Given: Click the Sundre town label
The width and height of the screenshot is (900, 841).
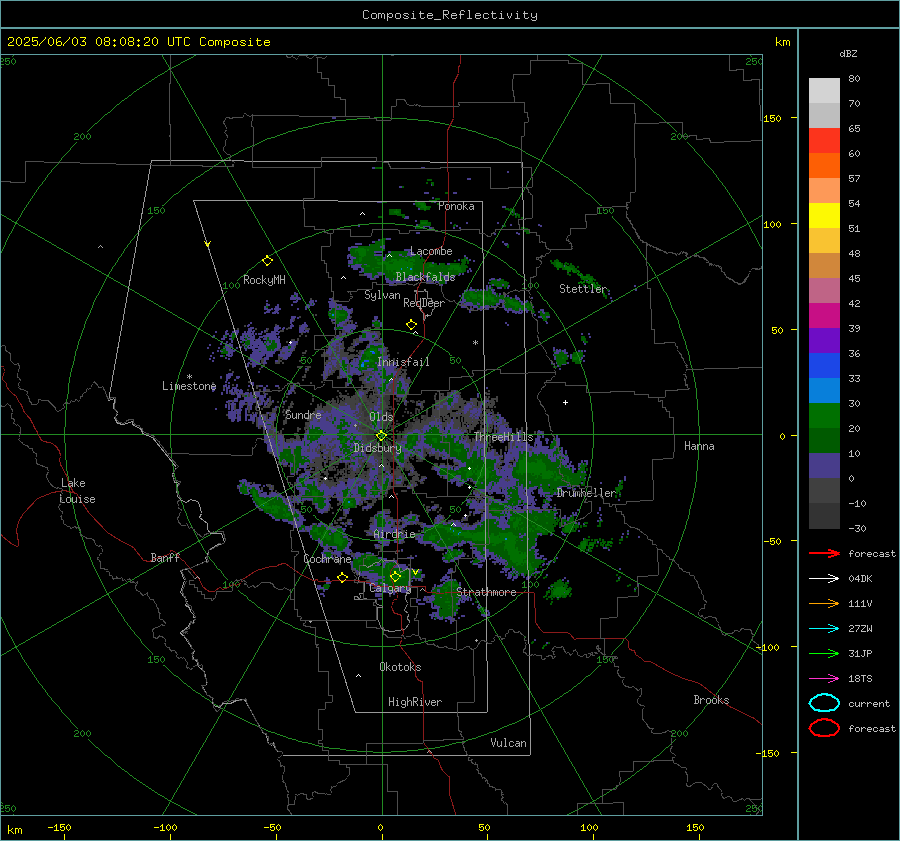Looking at the screenshot, I should (303, 415).
